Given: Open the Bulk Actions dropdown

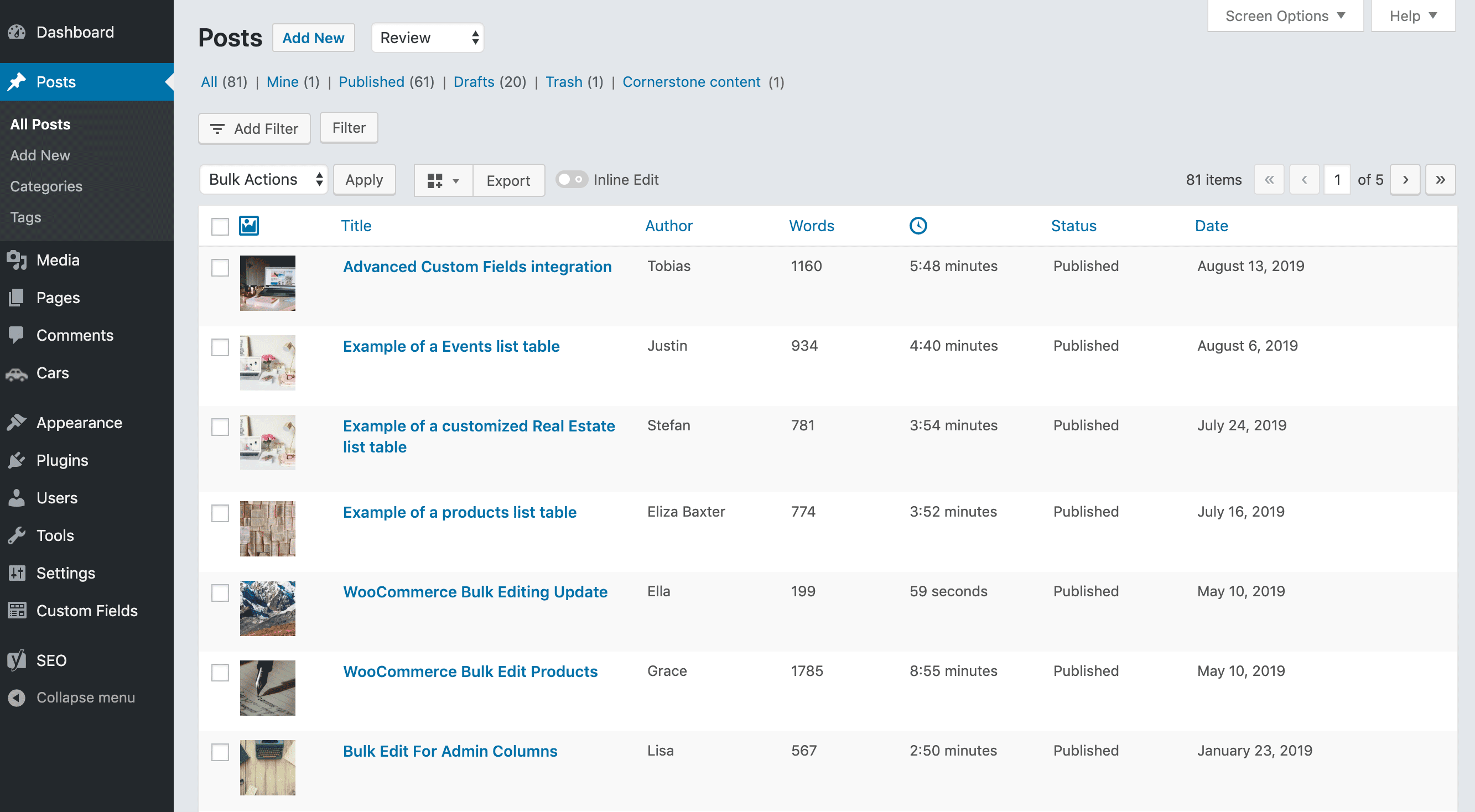Looking at the screenshot, I should 263,180.
